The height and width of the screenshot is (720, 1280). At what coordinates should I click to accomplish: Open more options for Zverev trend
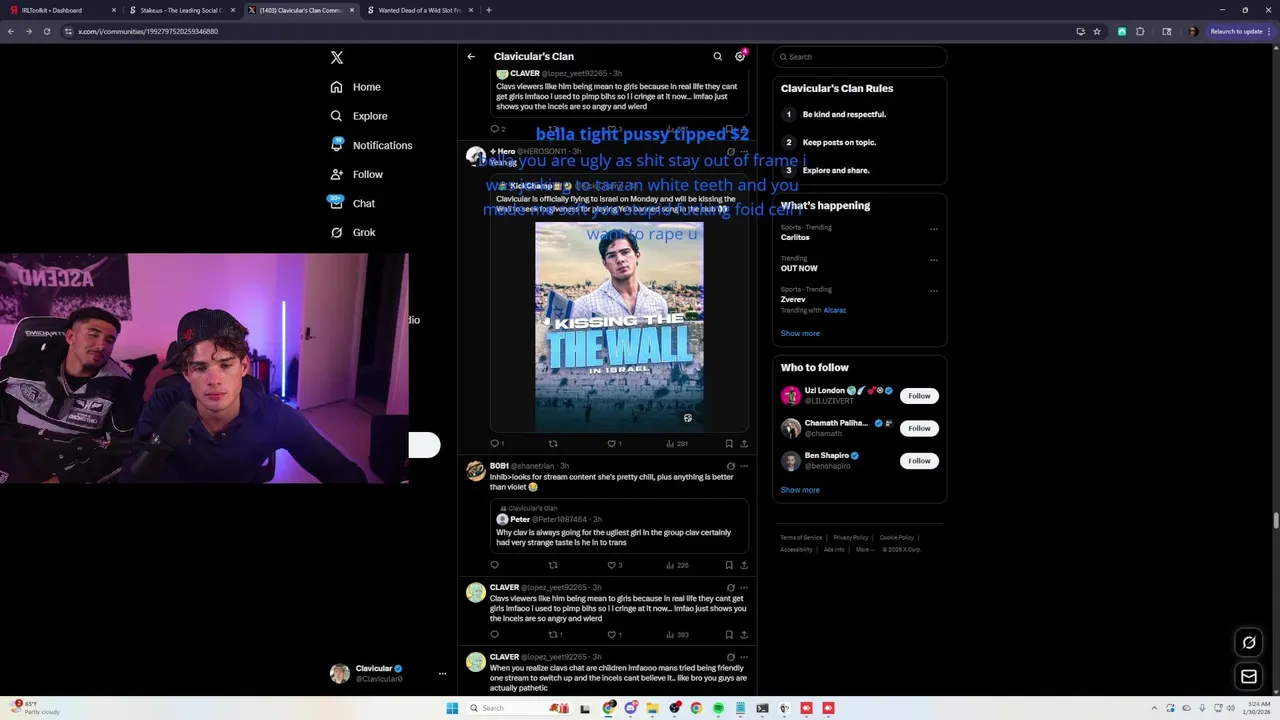[x=934, y=291]
